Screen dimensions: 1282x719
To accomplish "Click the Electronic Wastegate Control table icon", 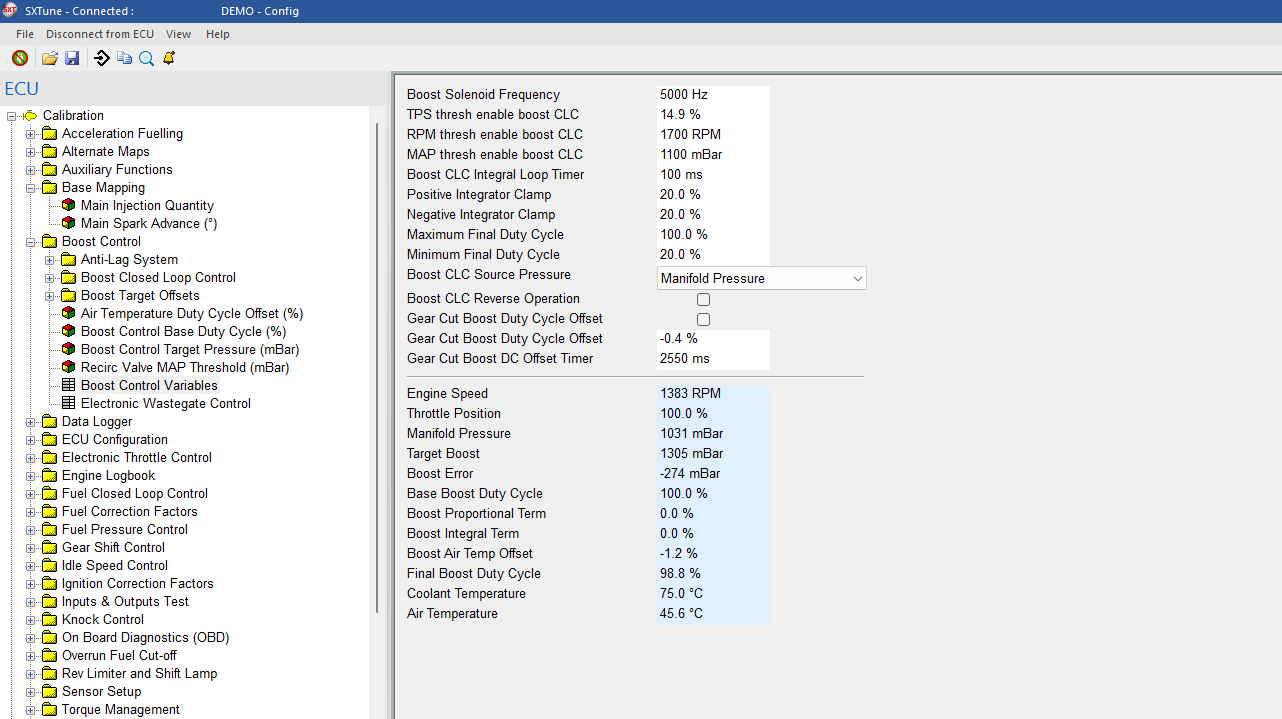I will 68,403.
